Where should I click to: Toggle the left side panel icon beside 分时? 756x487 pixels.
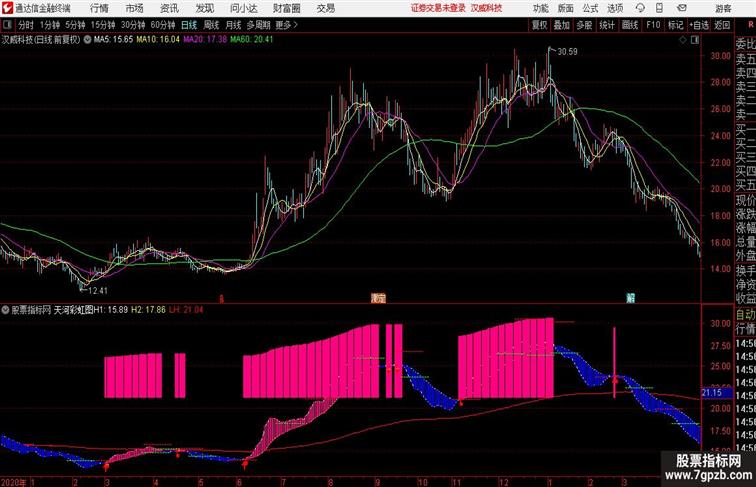(x=7, y=25)
